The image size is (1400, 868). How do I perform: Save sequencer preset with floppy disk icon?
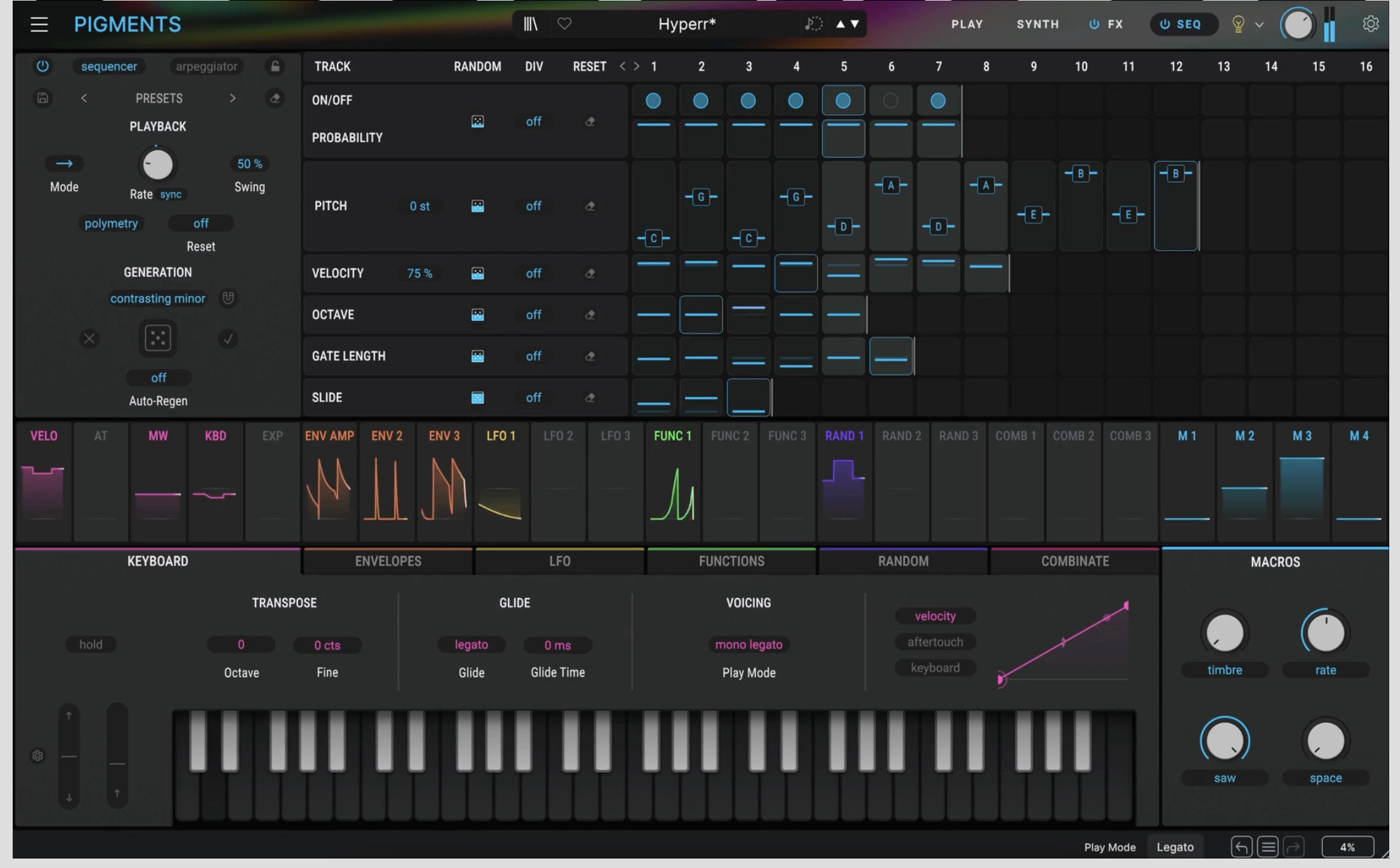pos(43,98)
